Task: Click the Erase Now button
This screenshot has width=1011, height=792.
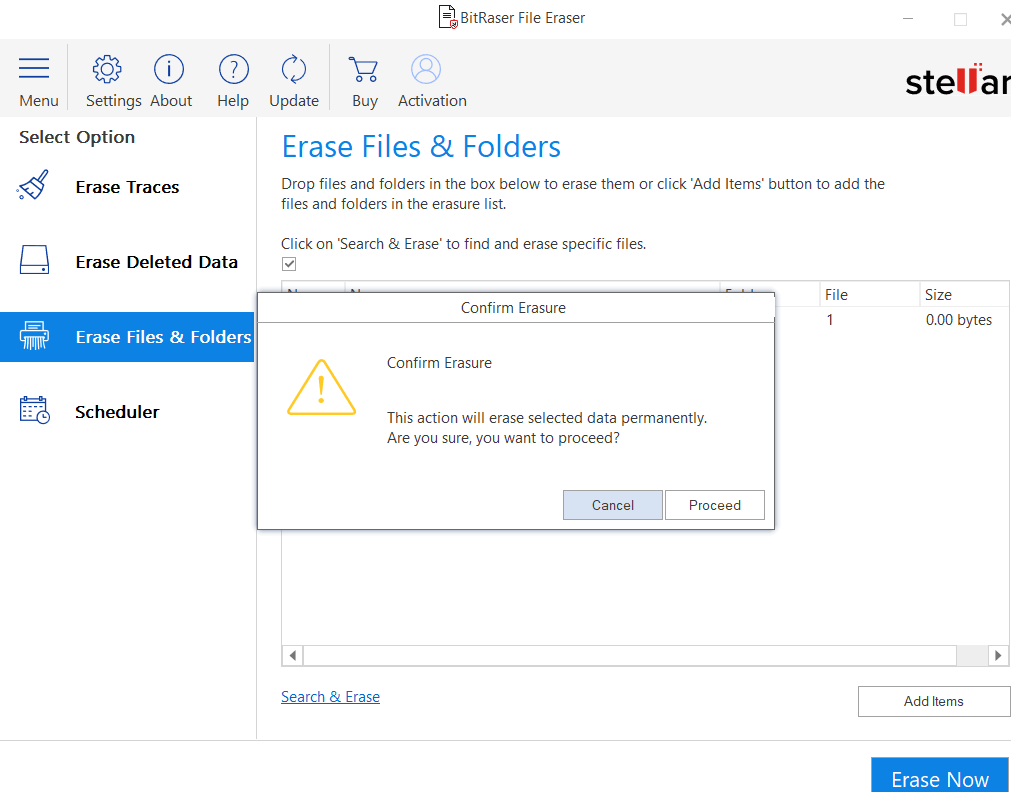Action: tap(939, 777)
